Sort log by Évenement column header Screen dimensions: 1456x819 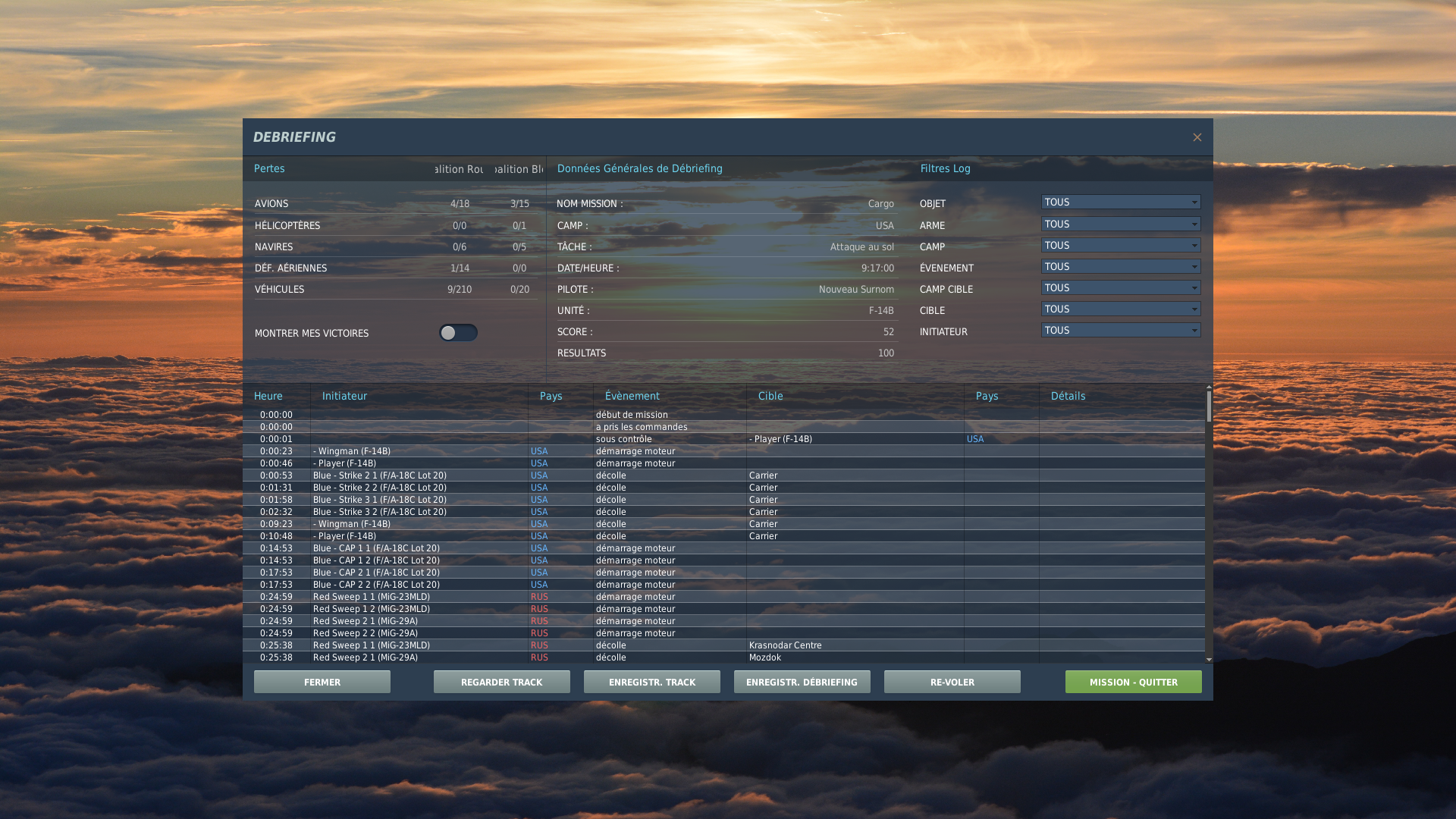pos(632,396)
